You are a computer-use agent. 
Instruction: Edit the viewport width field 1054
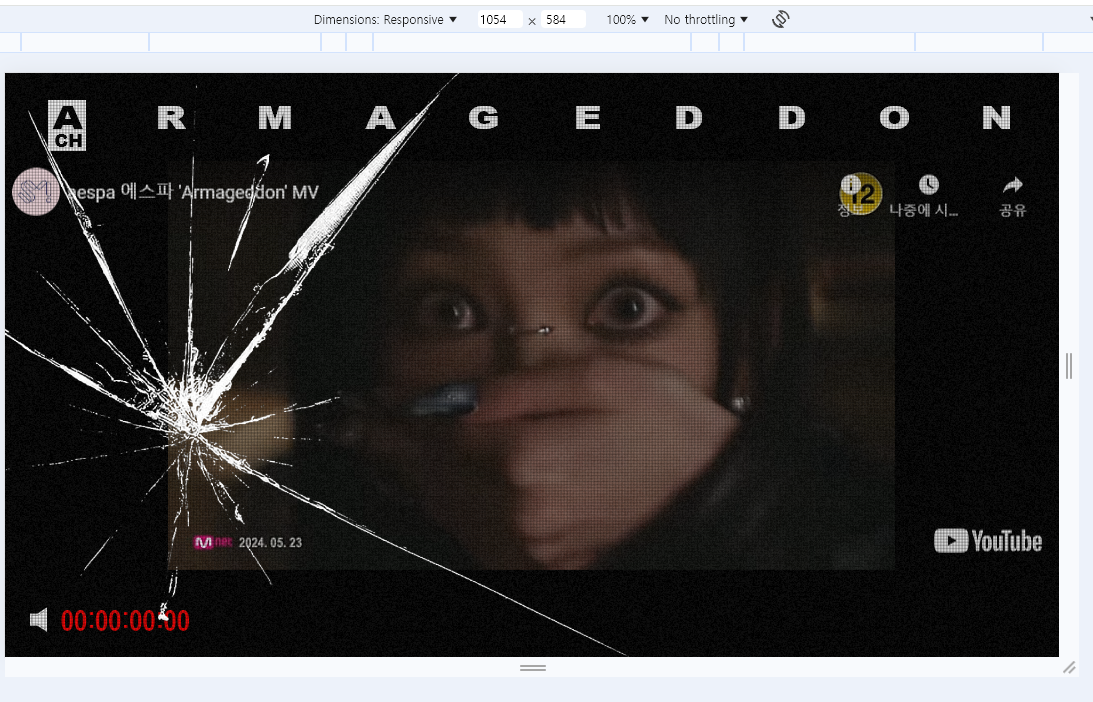coord(499,20)
